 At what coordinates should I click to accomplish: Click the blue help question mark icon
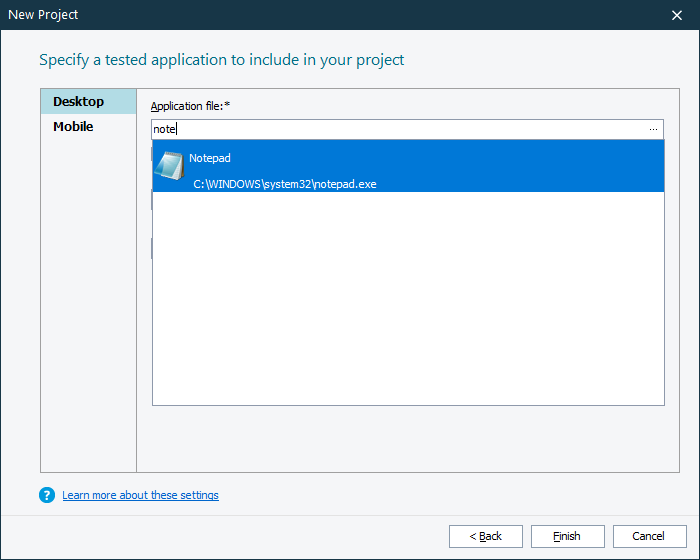pos(47,495)
